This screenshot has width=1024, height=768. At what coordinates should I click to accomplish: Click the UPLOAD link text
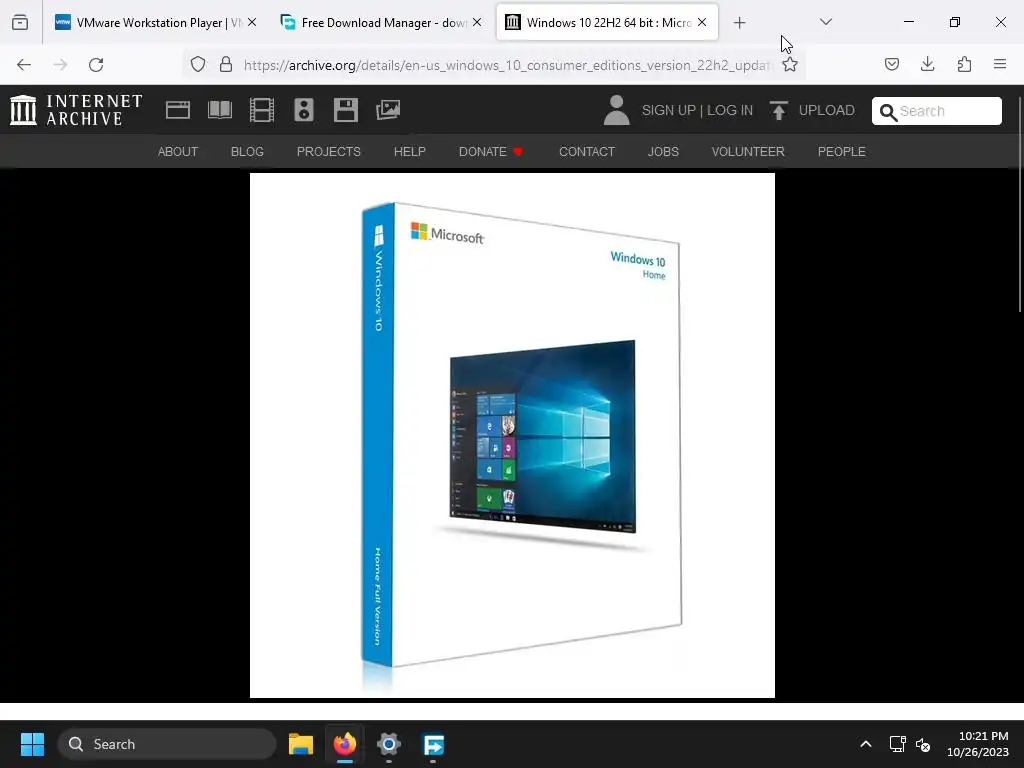tap(826, 110)
